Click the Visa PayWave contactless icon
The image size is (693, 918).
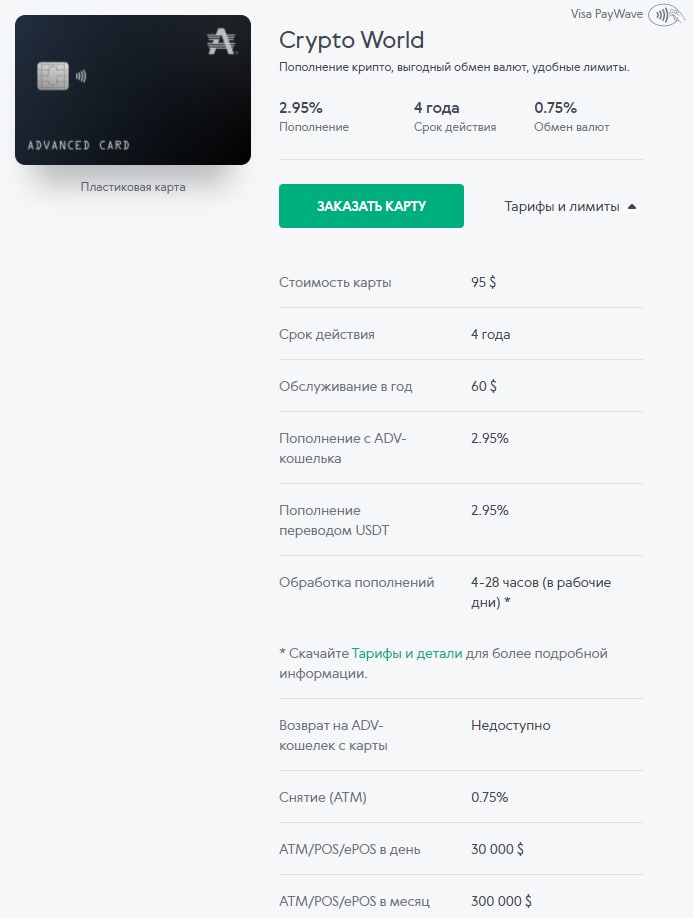[666, 15]
